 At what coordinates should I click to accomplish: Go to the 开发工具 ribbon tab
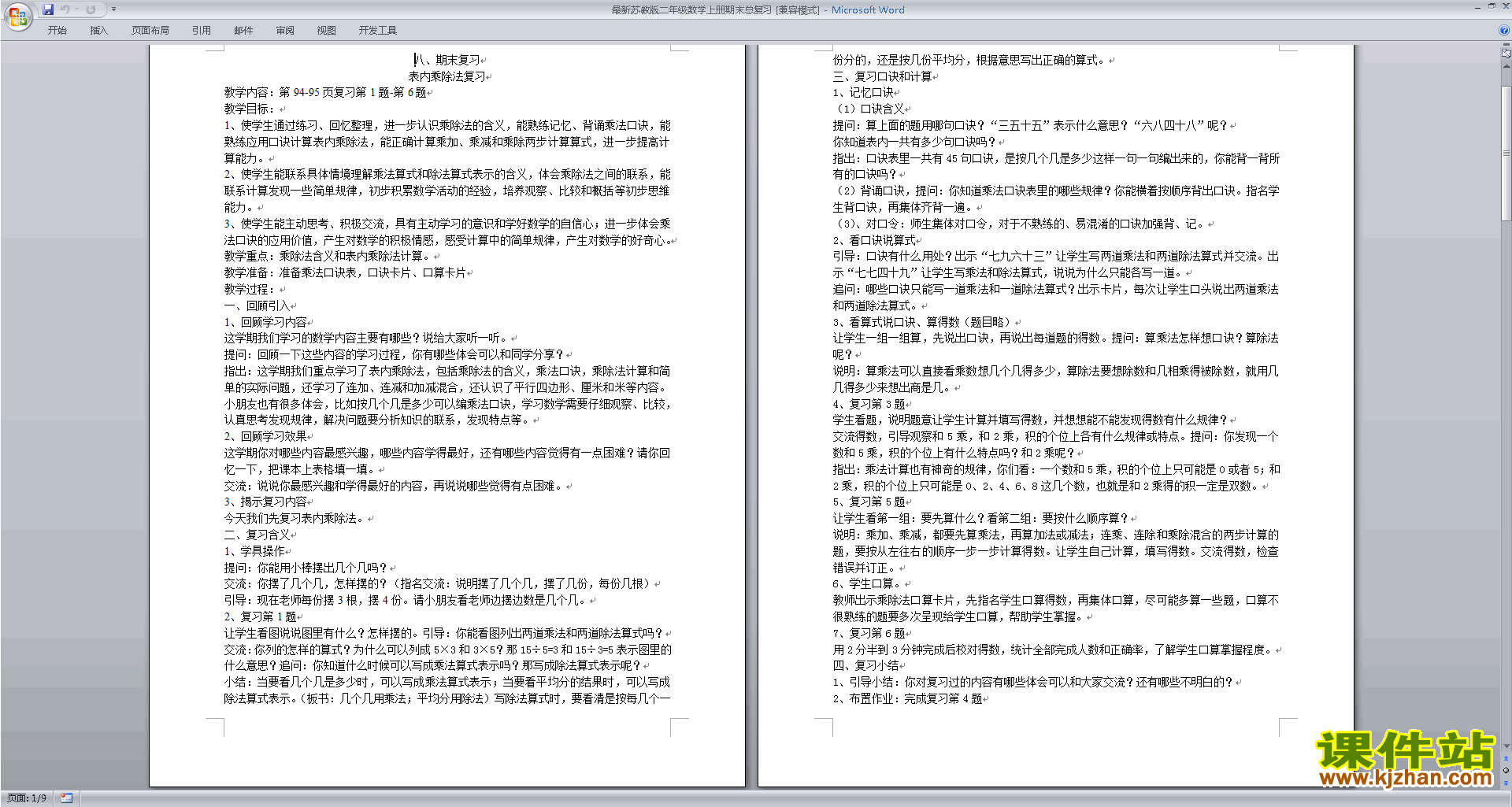pos(377,31)
